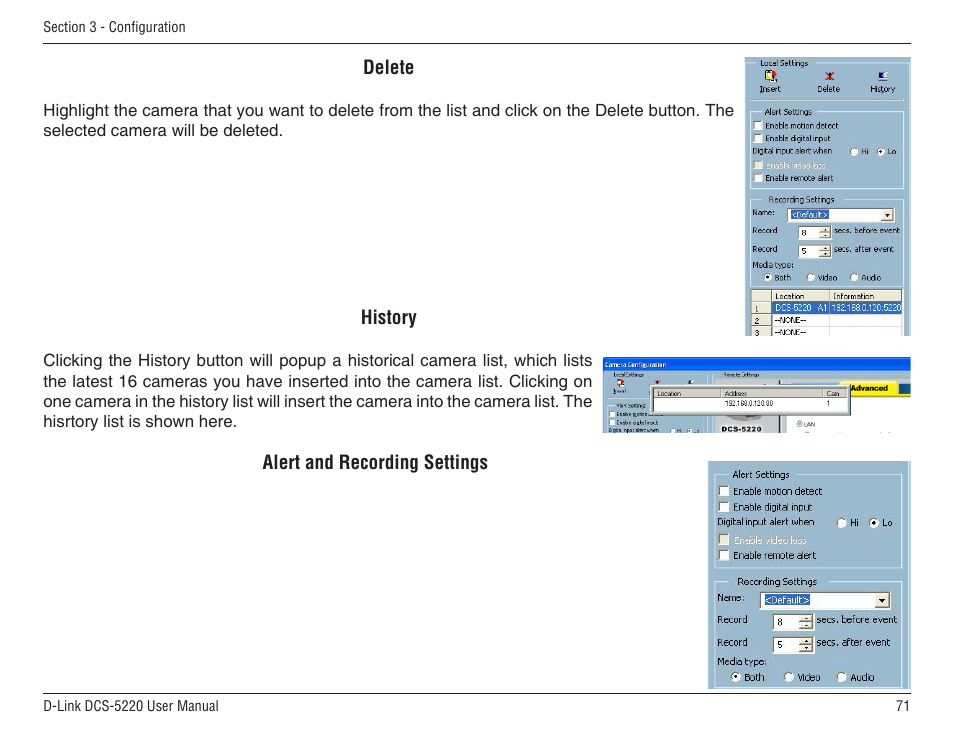This screenshot has height=738, width=954.
Task: Click the after-event value 5 field in enlarged Recording Settings
Action: [785, 644]
